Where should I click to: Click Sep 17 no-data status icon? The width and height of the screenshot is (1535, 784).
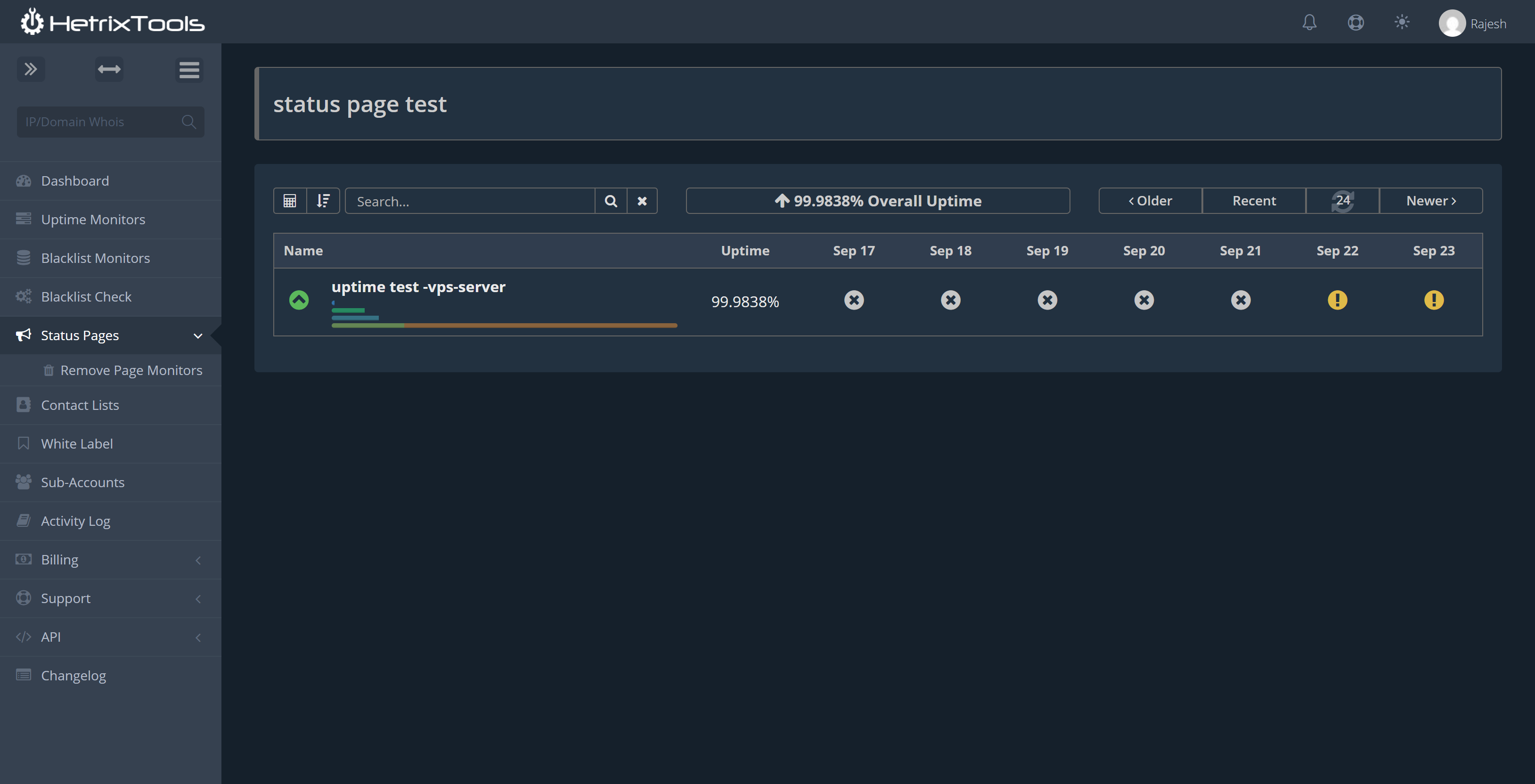click(854, 300)
